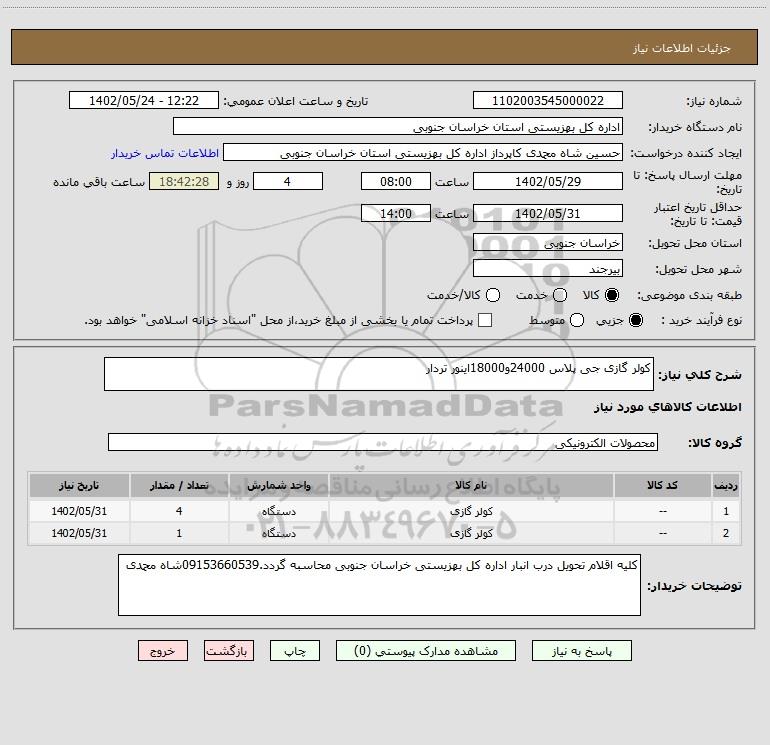Click the بازگشت back button

tap(229, 651)
